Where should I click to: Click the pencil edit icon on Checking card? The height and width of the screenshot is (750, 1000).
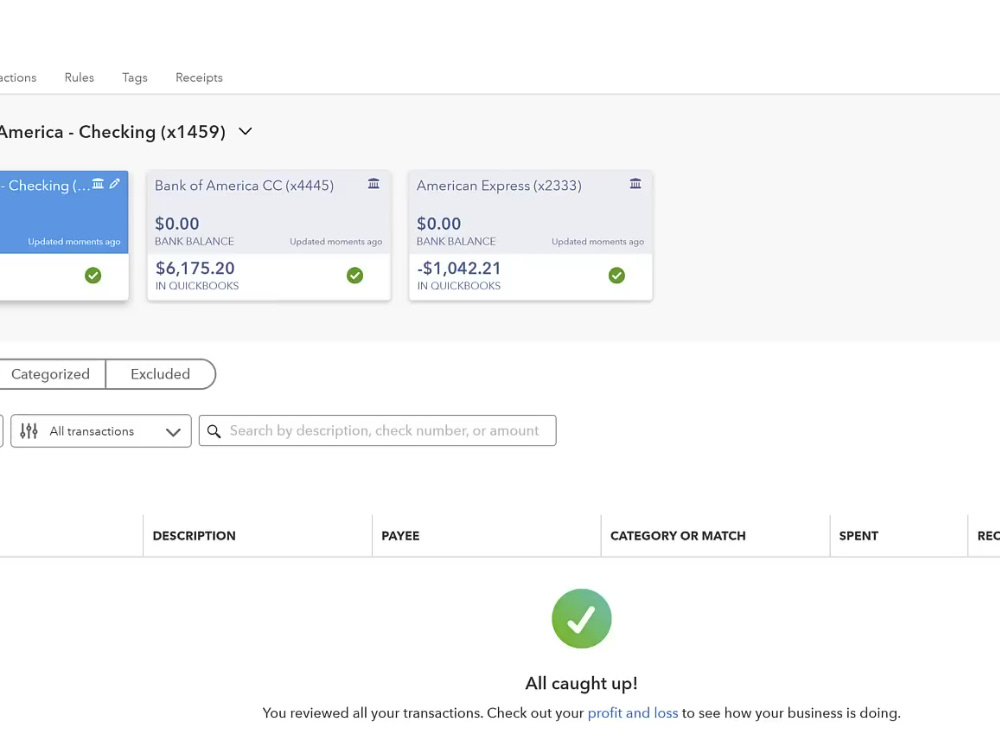(115, 184)
